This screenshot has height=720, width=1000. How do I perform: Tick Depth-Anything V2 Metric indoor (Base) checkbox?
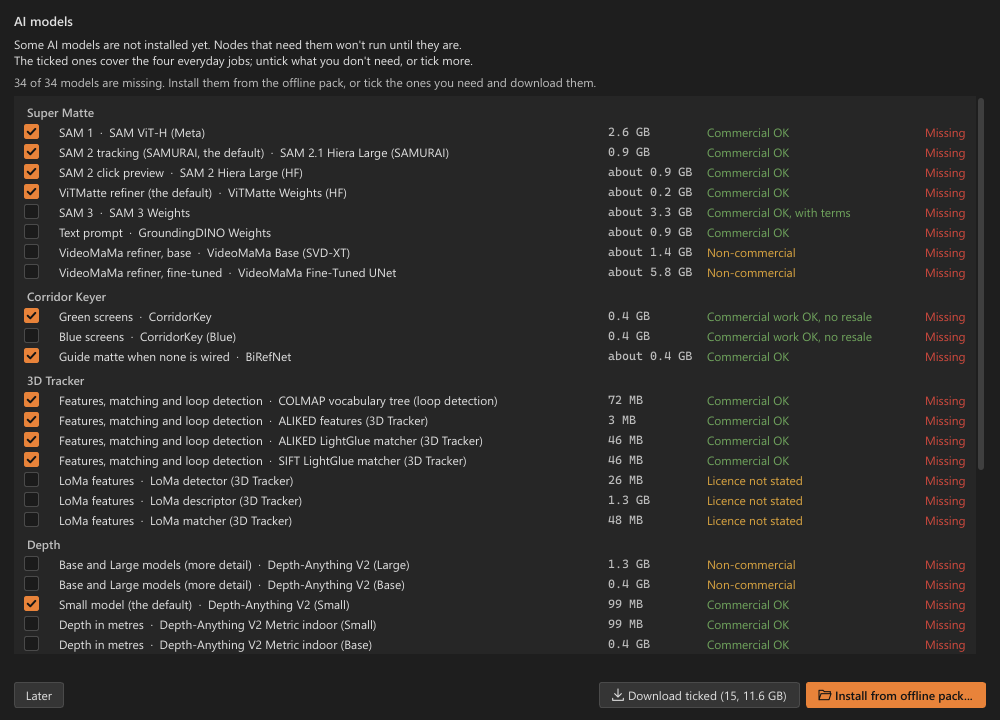point(31,644)
